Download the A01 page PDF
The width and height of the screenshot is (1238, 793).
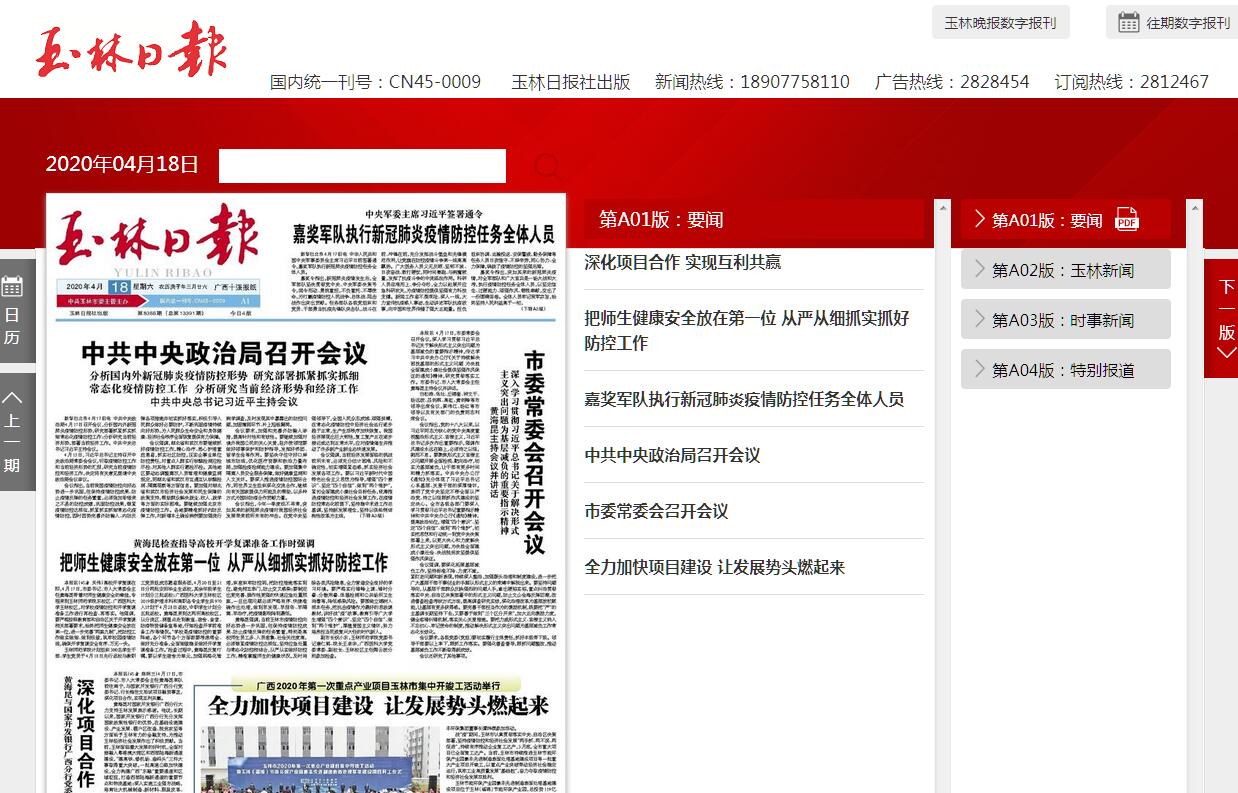[x=1127, y=219]
